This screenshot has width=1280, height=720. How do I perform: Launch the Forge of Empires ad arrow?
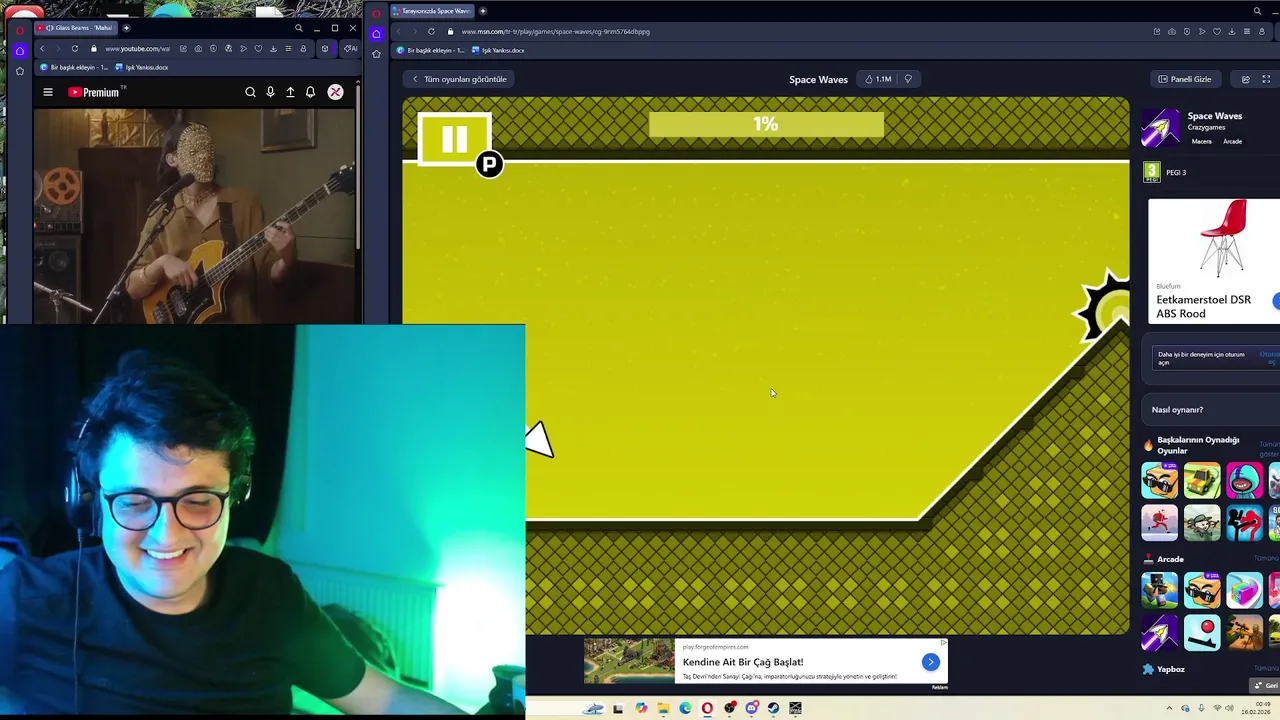pyautogui.click(x=931, y=662)
